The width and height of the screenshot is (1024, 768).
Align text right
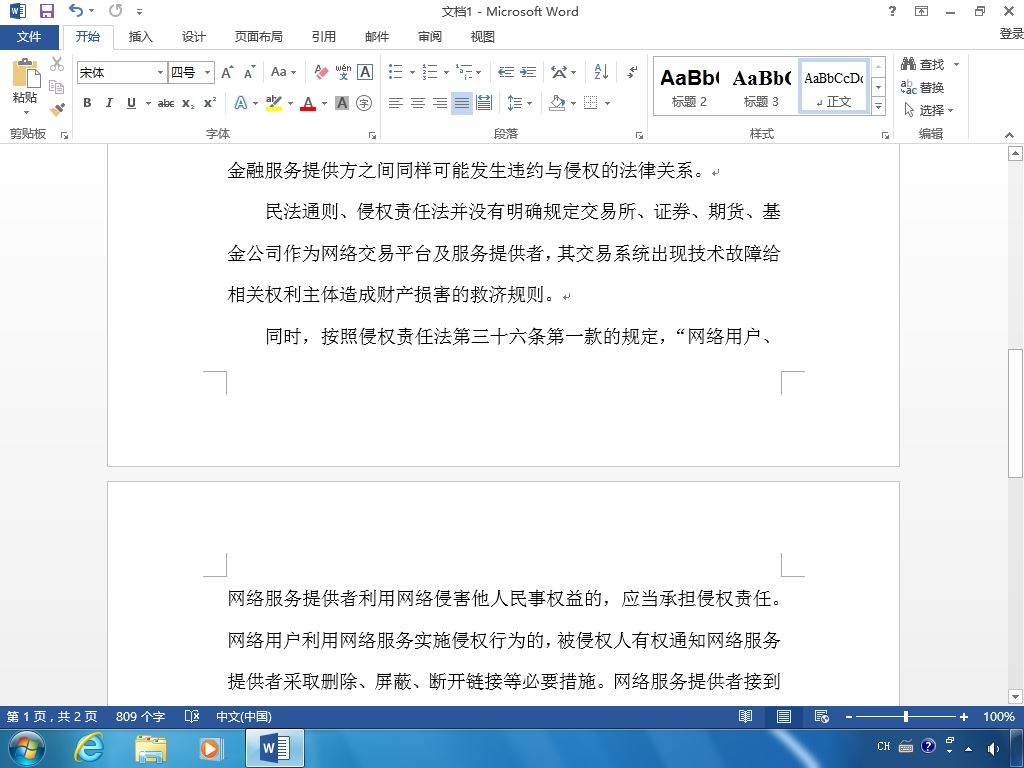440,103
